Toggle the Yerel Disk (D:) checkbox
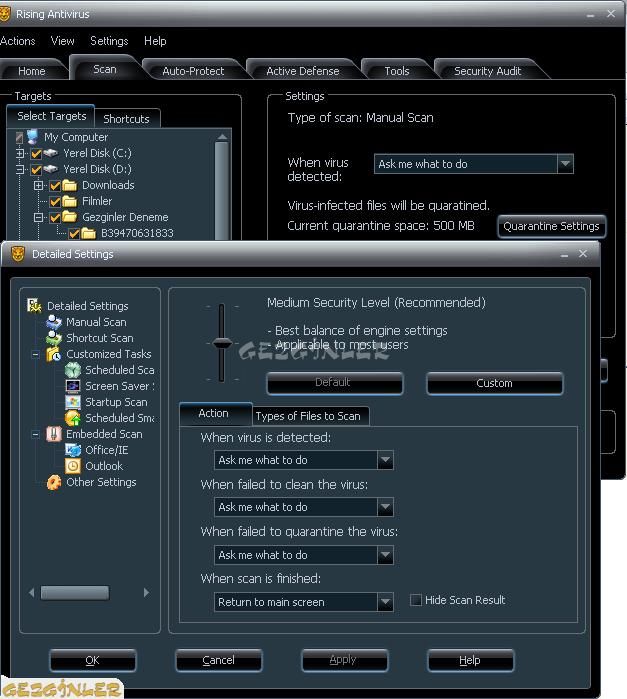The height and width of the screenshot is (699, 627). pyautogui.click(x=36, y=170)
